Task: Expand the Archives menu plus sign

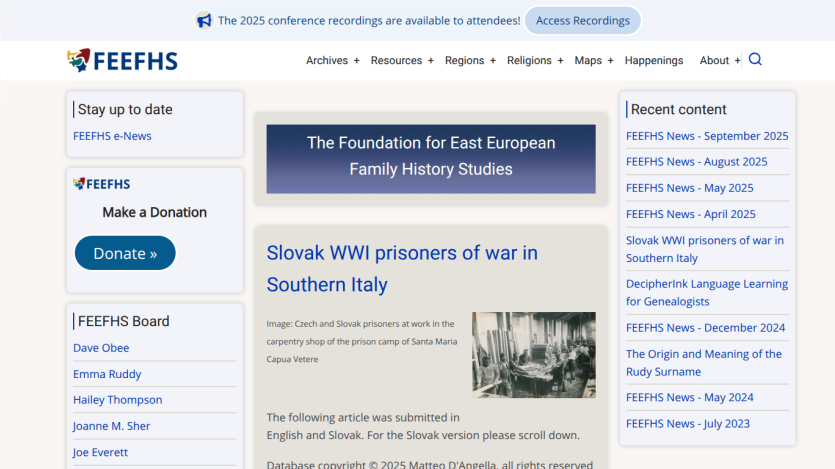Action: [356, 61]
